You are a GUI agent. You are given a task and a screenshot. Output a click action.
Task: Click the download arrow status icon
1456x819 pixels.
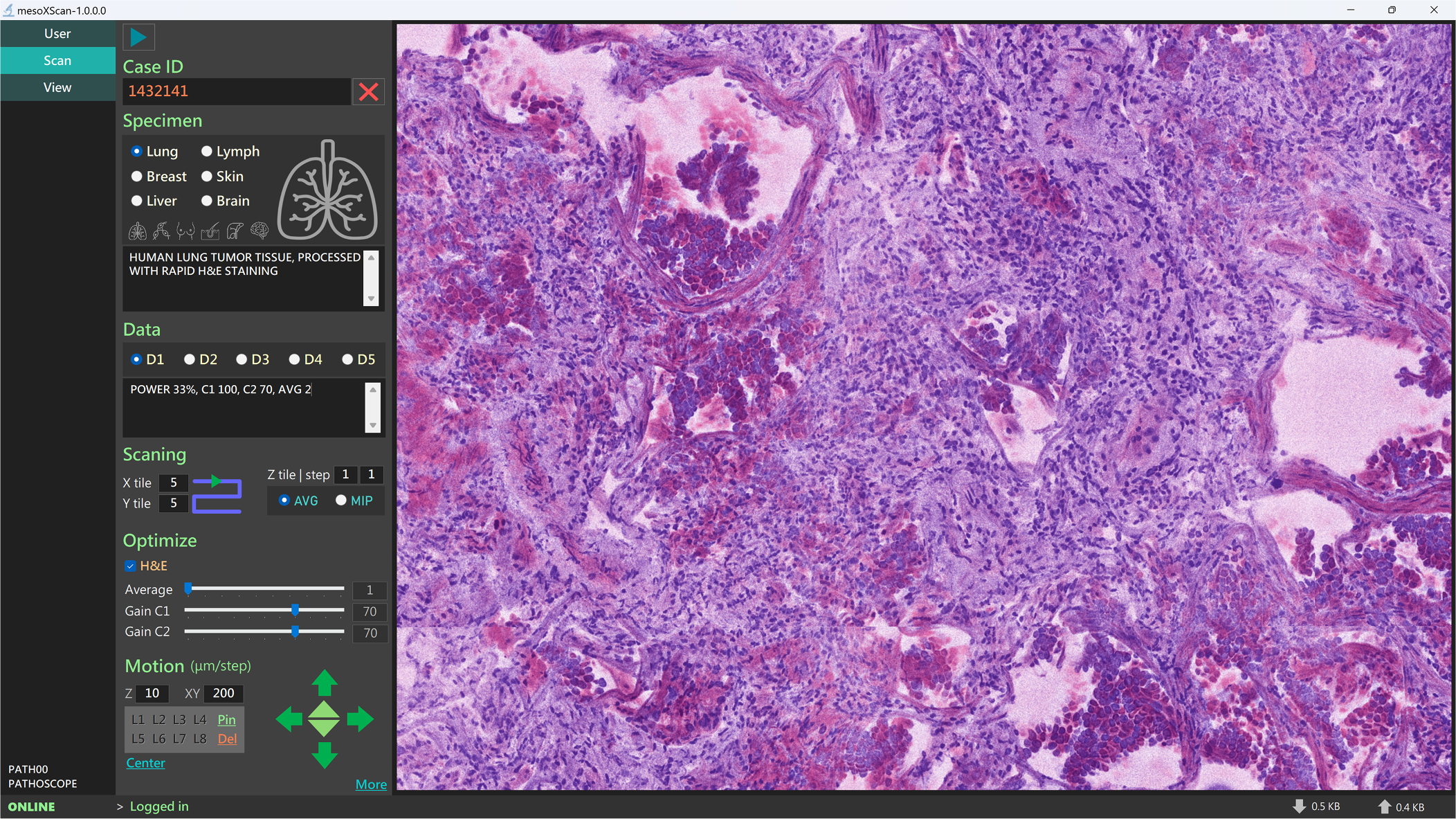click(1299, 807)
